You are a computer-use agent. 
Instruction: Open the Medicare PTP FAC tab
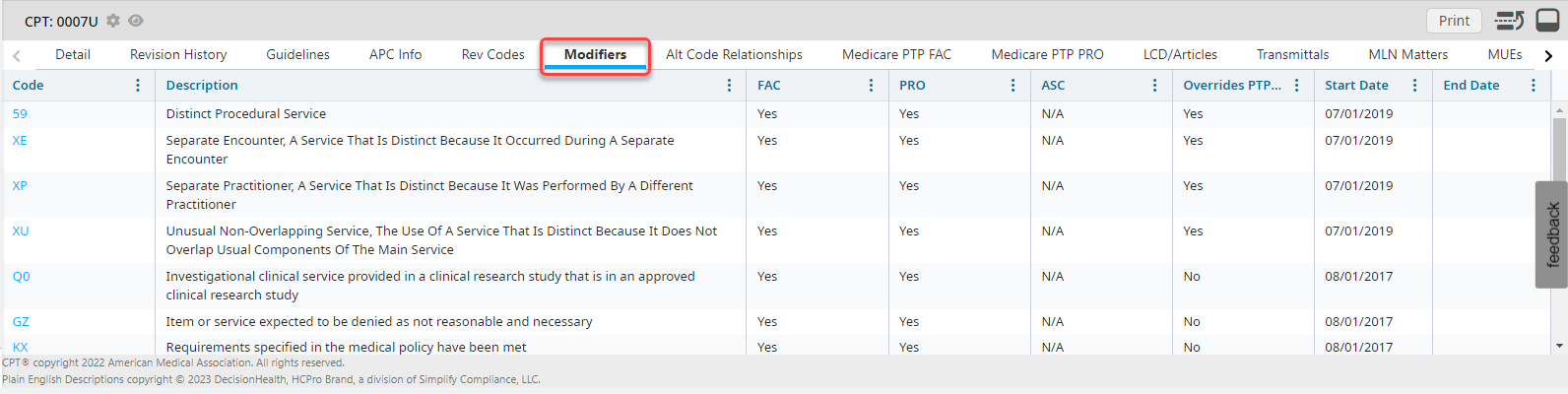tap(896, 55)
